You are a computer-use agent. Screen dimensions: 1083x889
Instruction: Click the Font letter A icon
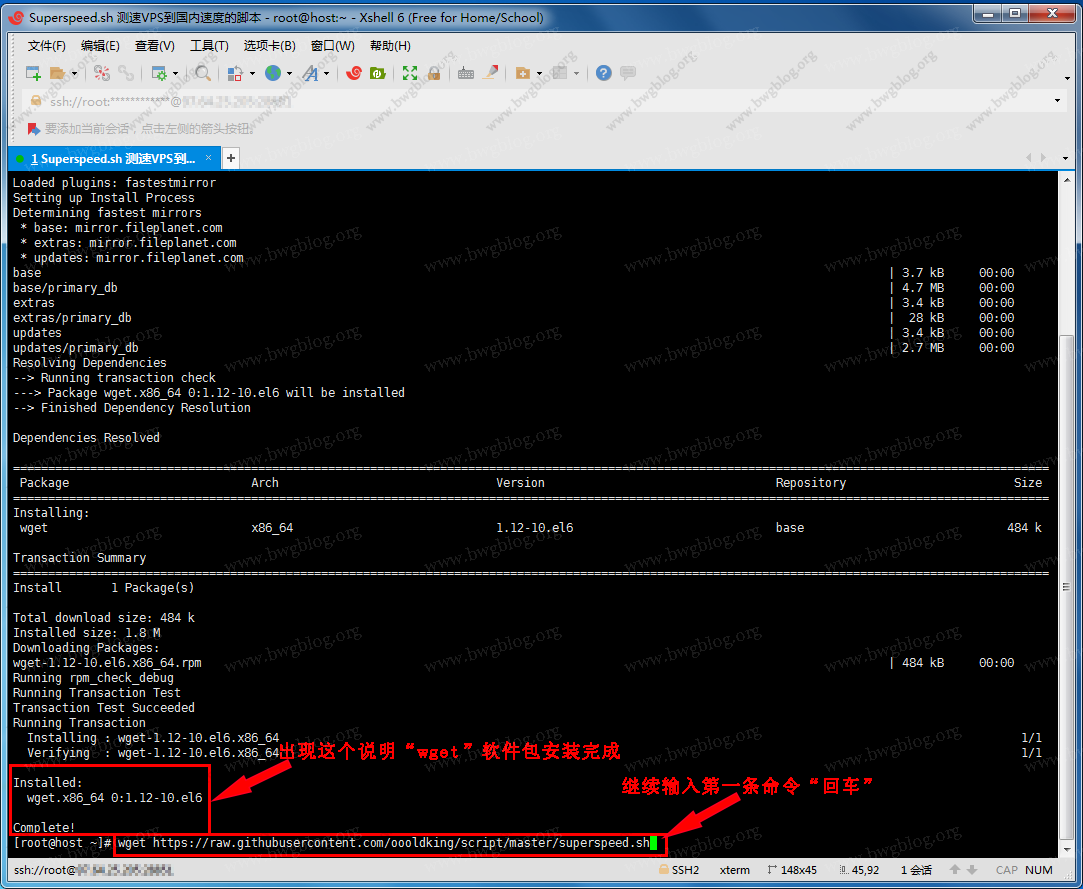point(310,73)
